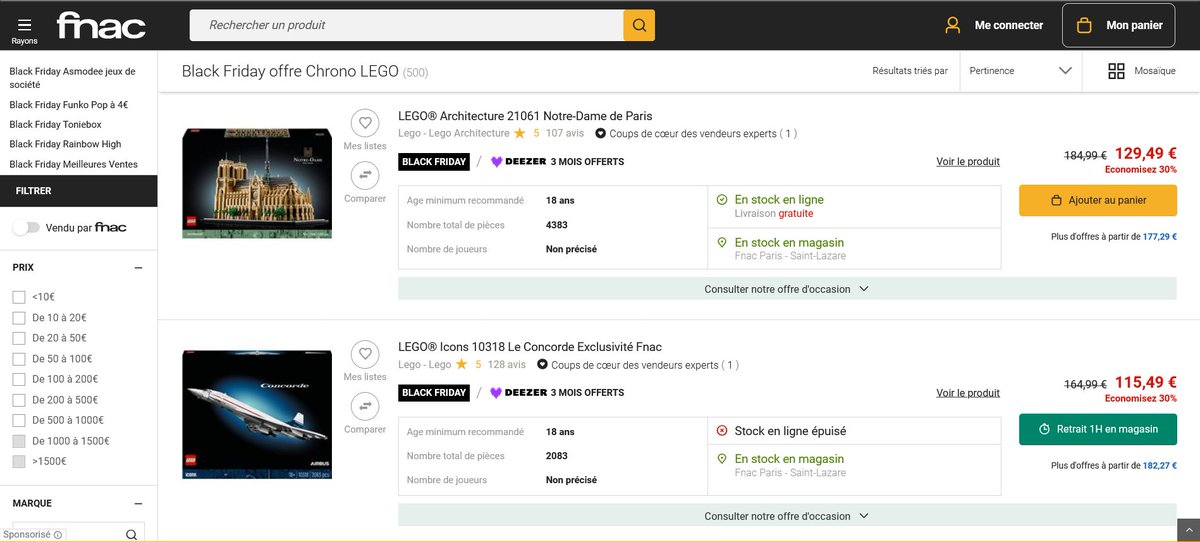Click the Me connecter link

(x=1009, y=26)
